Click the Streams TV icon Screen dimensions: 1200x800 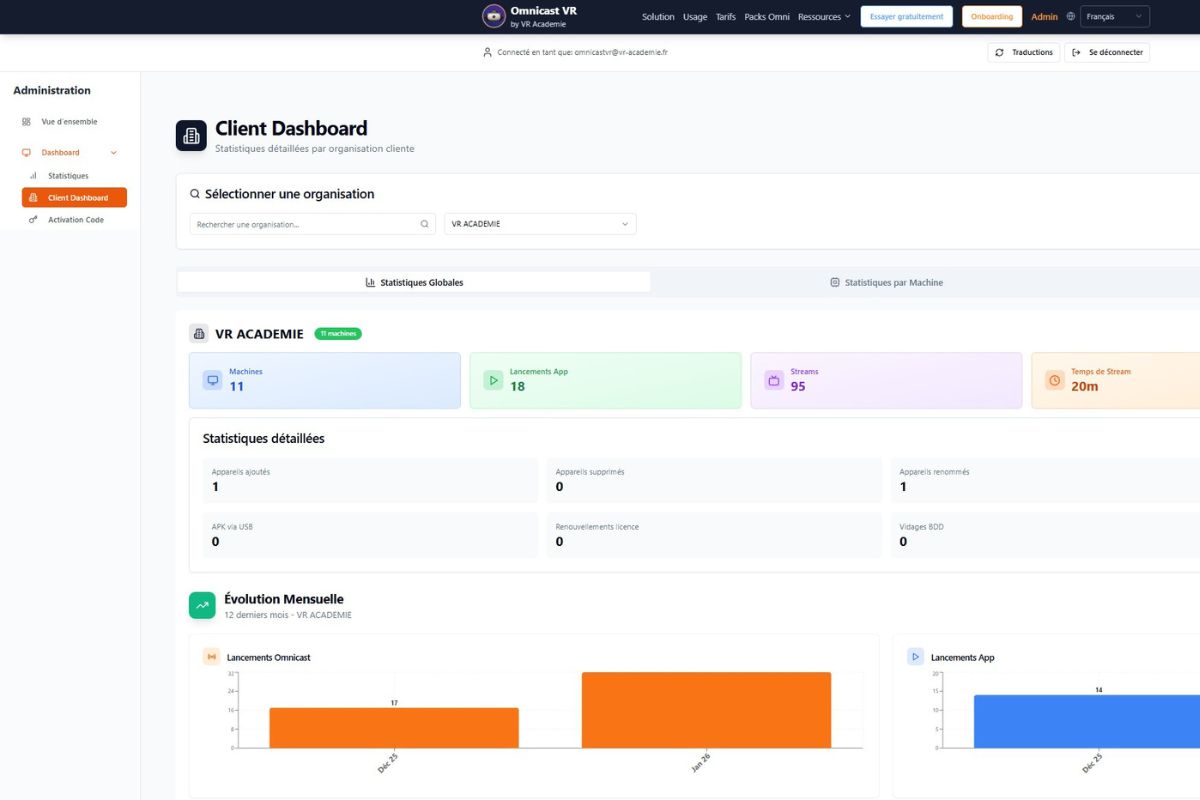(x=774, y=380)
